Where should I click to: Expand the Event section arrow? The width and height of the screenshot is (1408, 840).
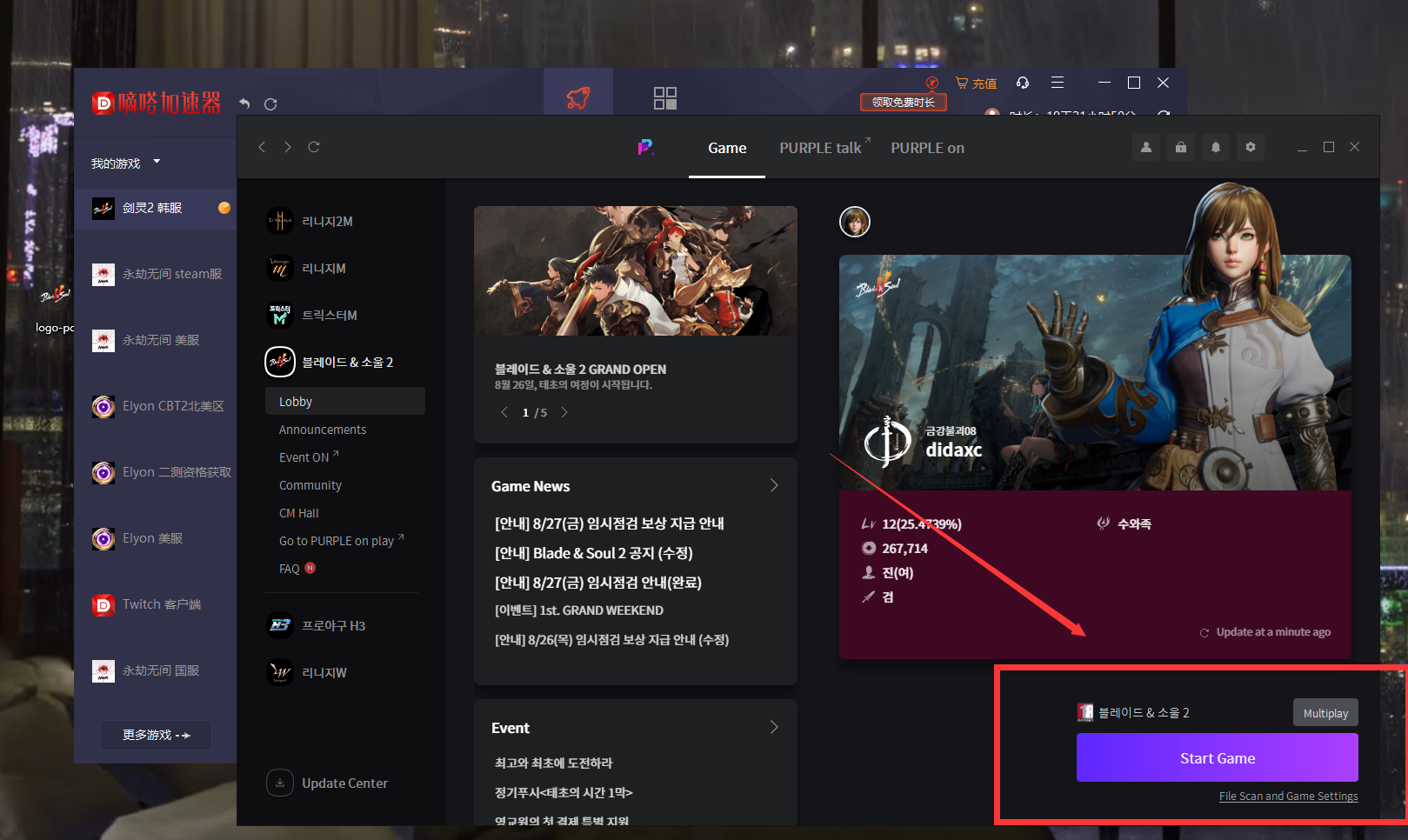[774, 727]
